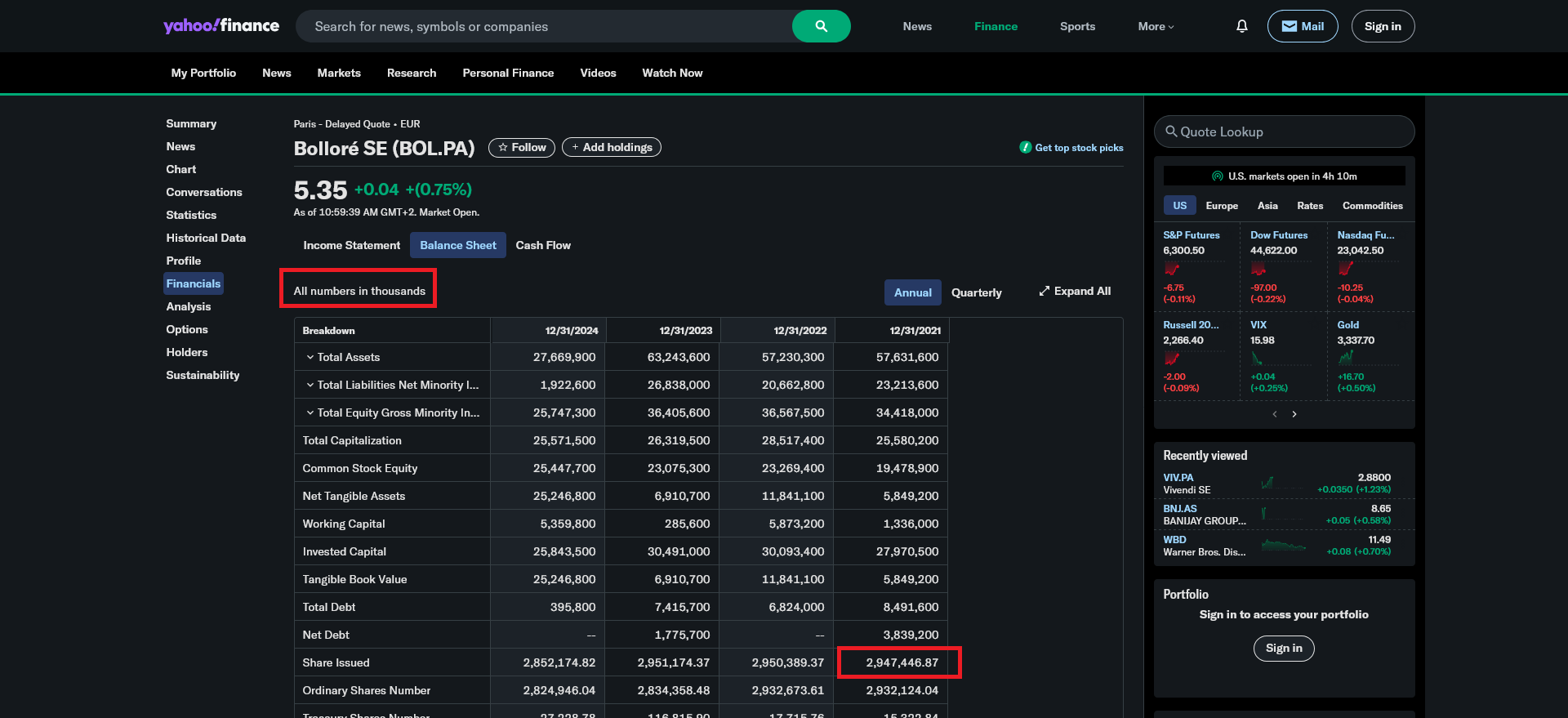Click the Quote Lookup field
Viewport: 1568px width, 718px height.
pos(1284,132)
